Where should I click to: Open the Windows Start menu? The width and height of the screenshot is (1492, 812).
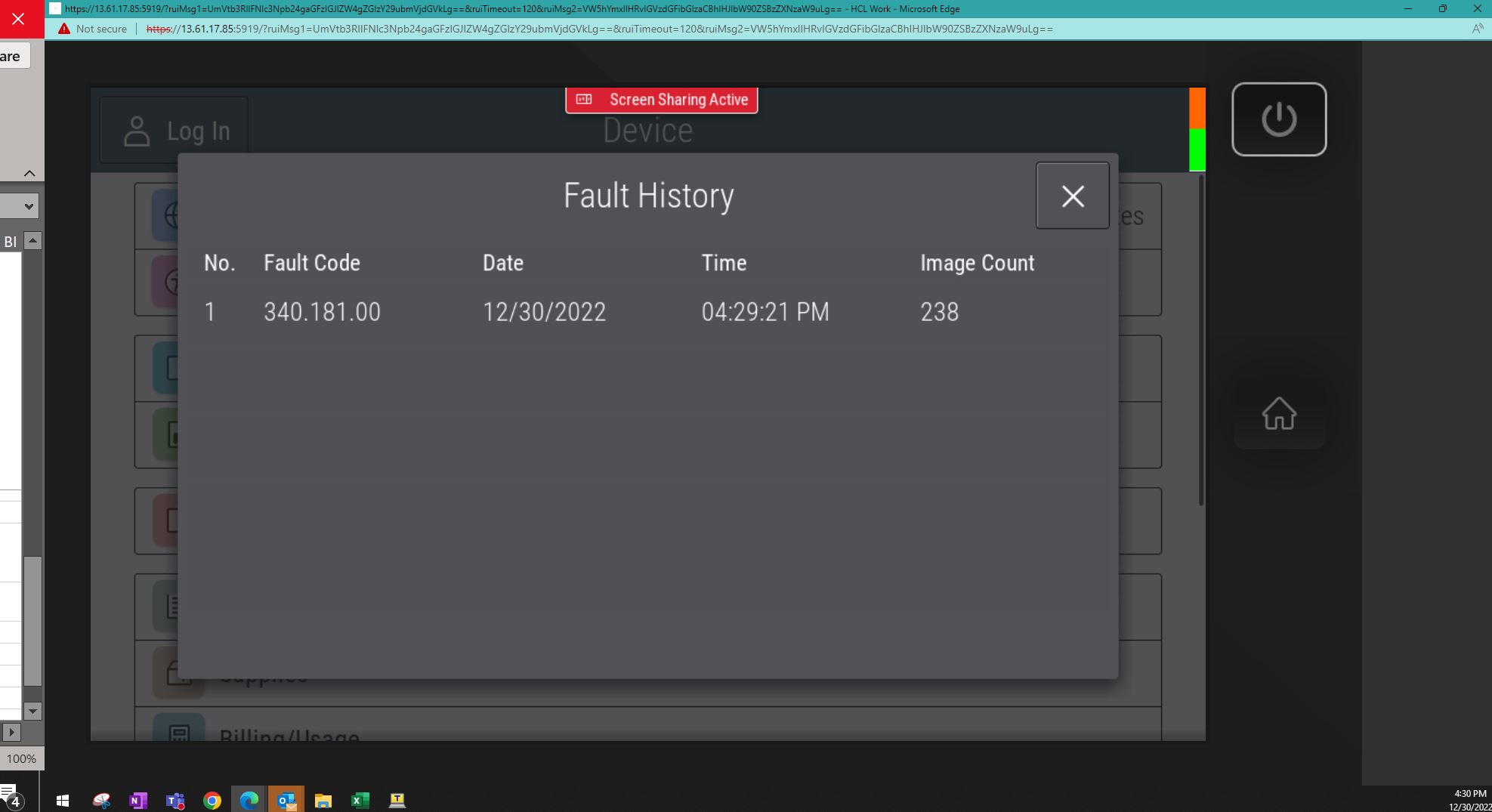coord(63,800)
